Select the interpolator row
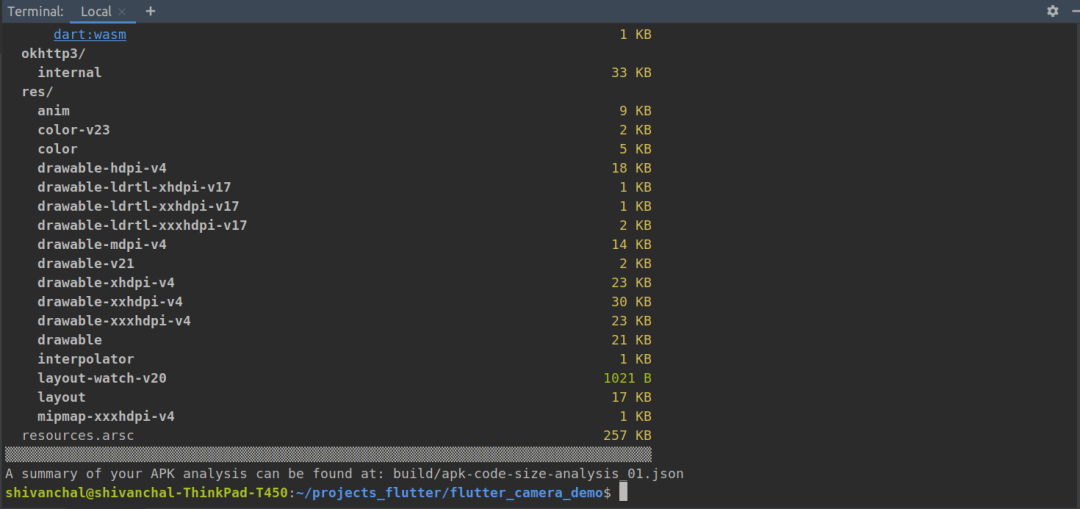The height and width of the screenshot is (509, 1080). coord(344,360)
